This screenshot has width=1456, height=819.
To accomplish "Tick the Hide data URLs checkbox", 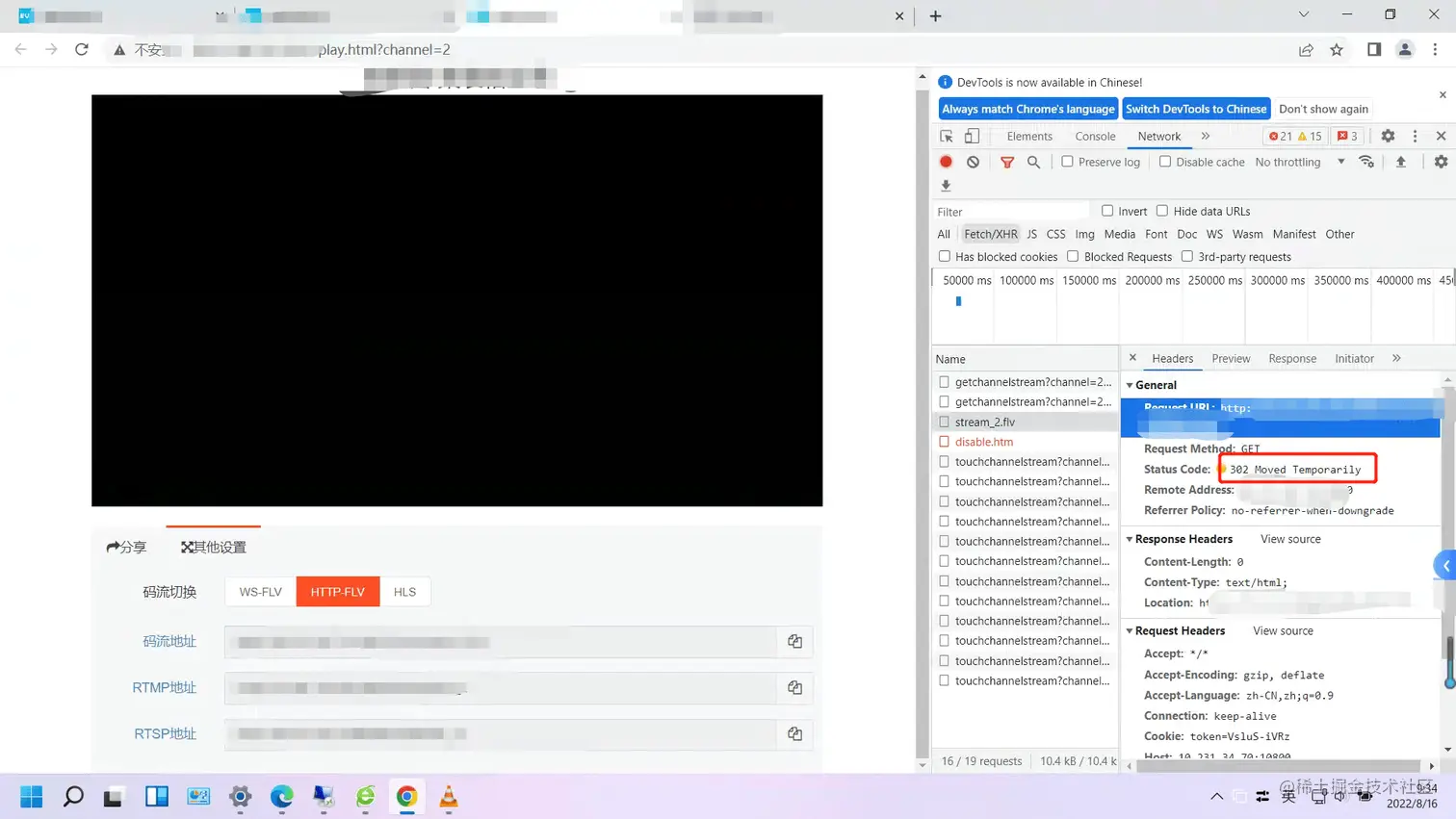I will click(1162, 211).
